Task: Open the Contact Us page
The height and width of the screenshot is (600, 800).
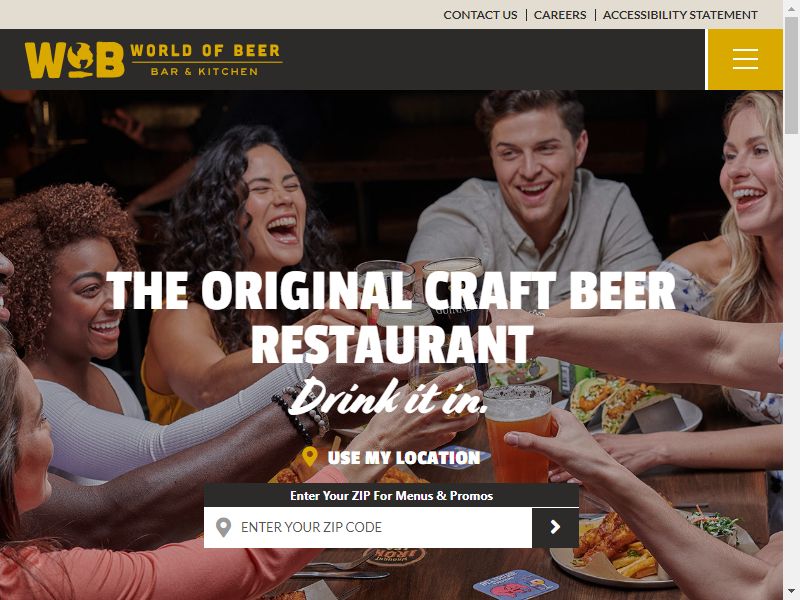Action: [x=480, y=15]
